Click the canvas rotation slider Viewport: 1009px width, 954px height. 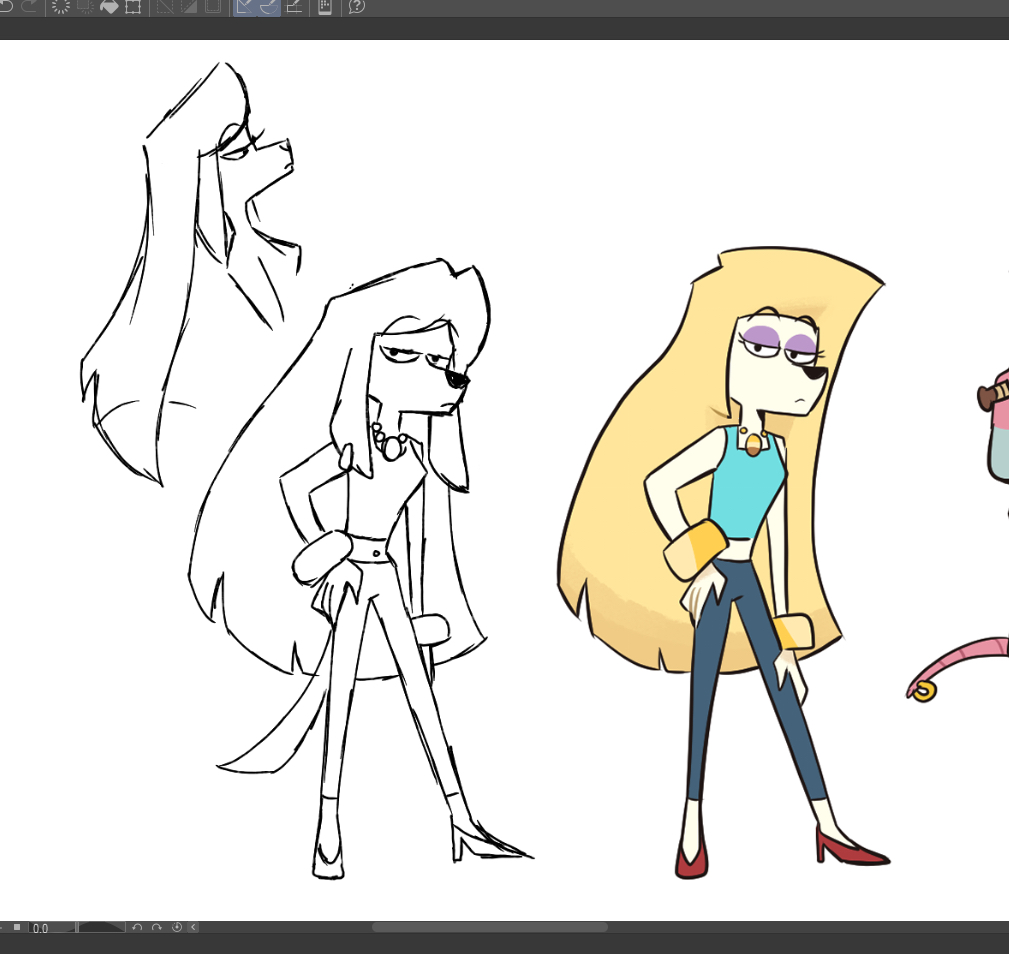tap(100, 928)
